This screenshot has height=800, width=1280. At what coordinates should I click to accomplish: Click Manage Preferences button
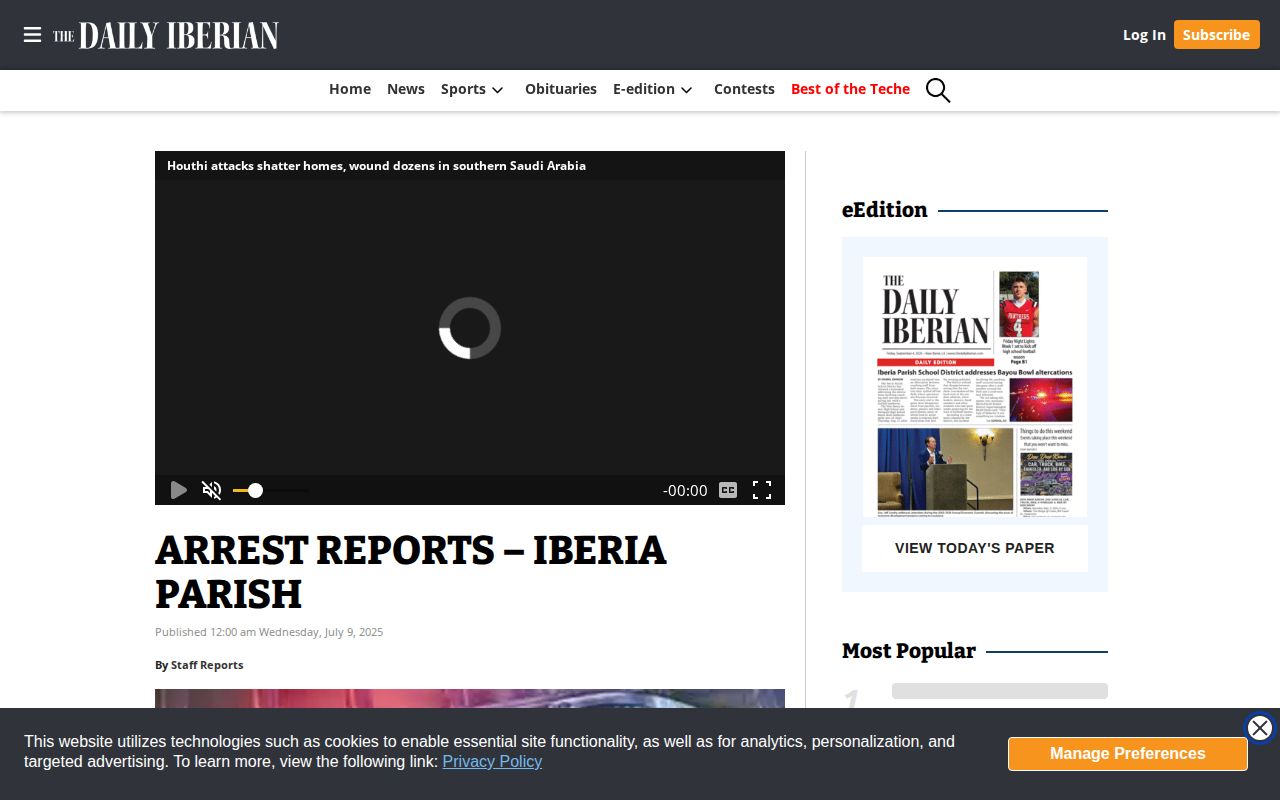click(1128, 754)
